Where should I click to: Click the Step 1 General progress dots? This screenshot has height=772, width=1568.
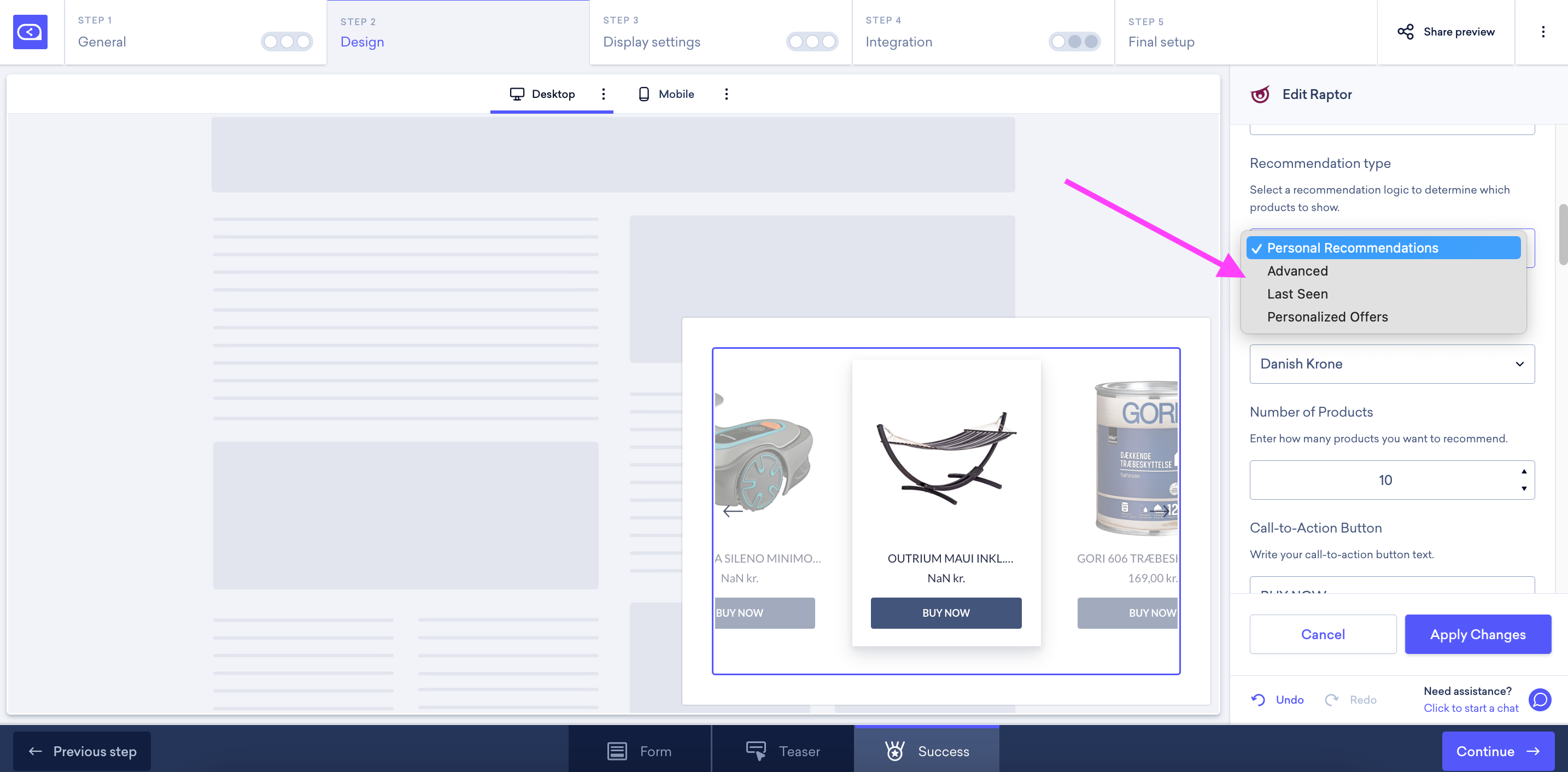pyautogui.click(x=286, y=42)
